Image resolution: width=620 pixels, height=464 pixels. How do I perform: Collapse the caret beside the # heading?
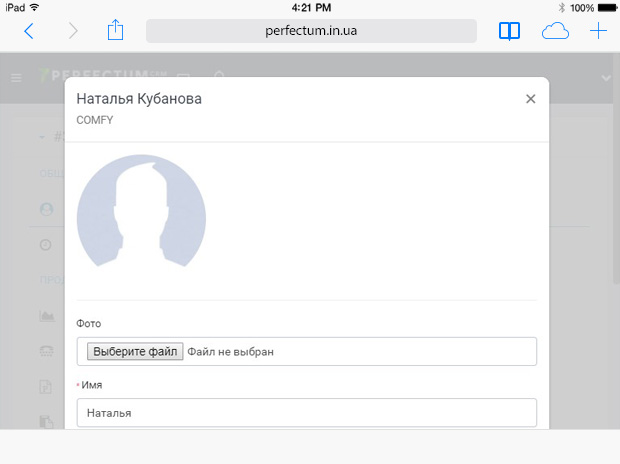point(42,137)
